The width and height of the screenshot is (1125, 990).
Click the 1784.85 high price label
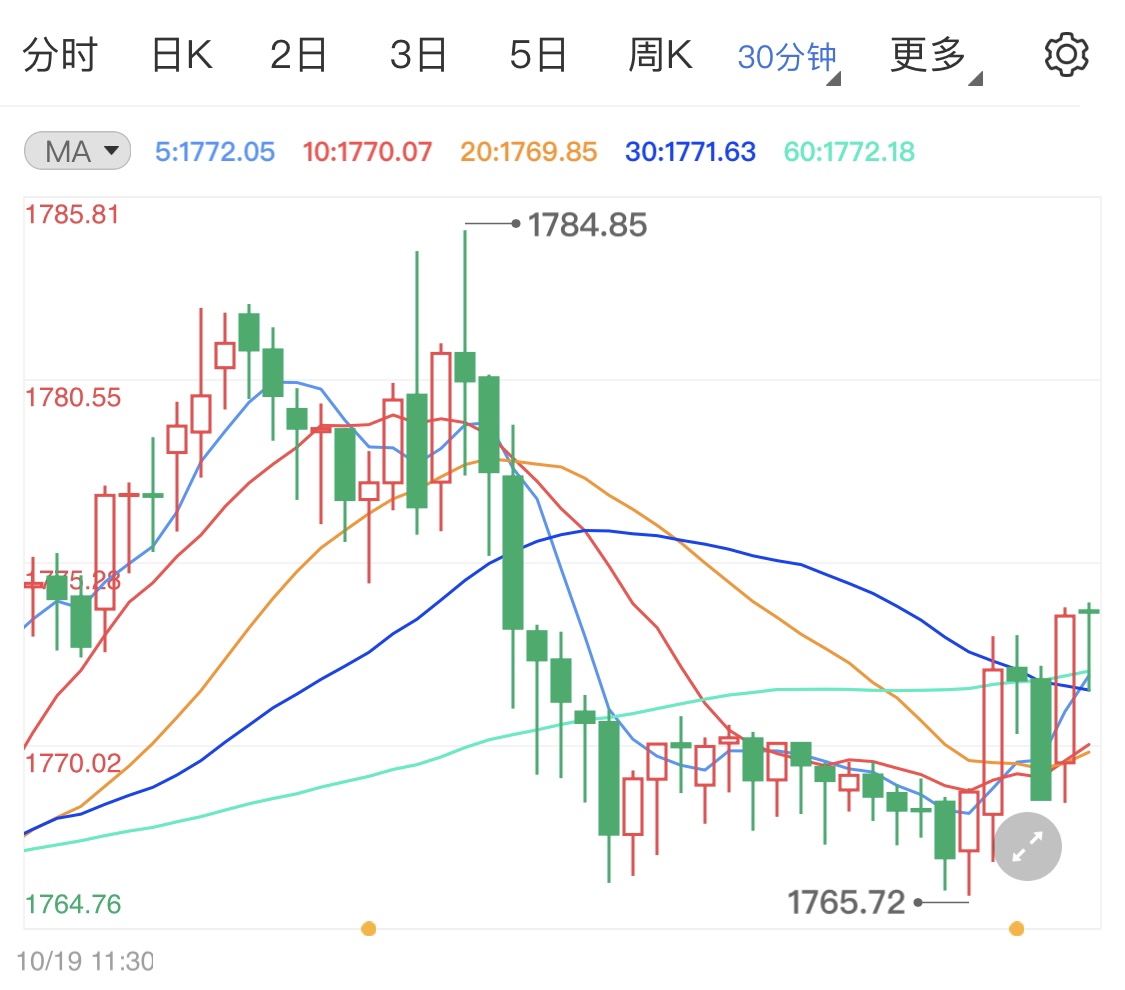tap(587, 225)
